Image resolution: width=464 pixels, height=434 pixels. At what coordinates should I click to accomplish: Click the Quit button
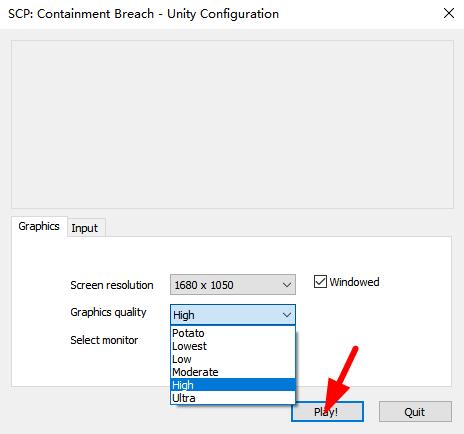(x=415, y=412)
